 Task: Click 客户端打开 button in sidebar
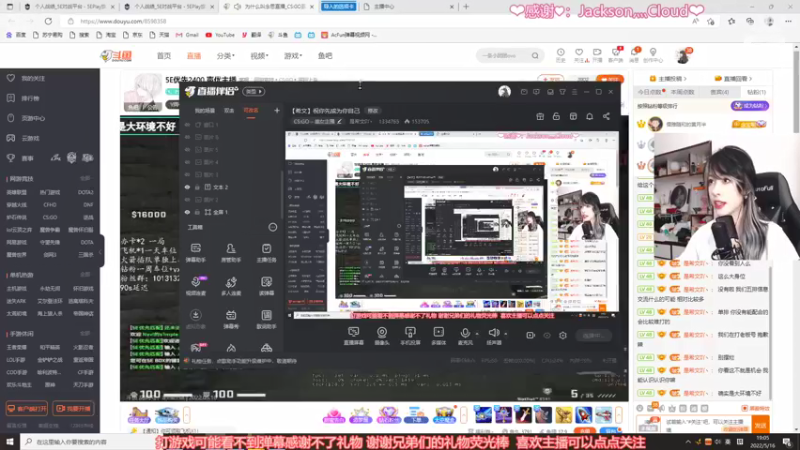coord(27,409)
